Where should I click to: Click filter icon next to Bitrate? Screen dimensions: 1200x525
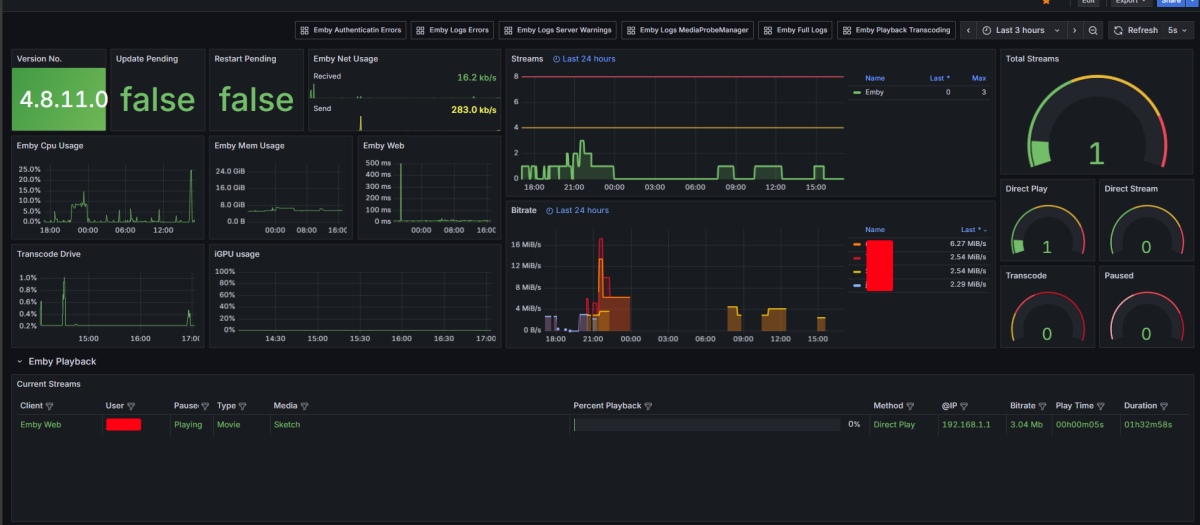click(x=1043, y=406)
